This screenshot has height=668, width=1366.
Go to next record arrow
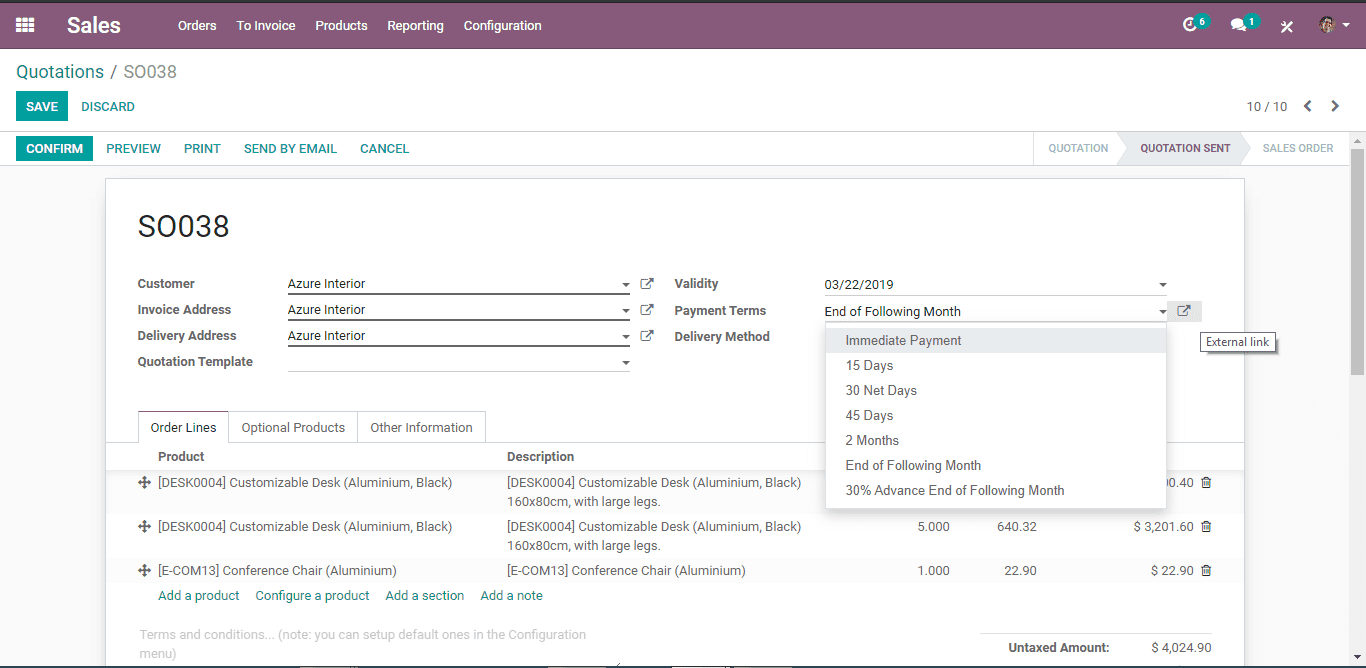pyautogui.click(x=1335, y=106)
